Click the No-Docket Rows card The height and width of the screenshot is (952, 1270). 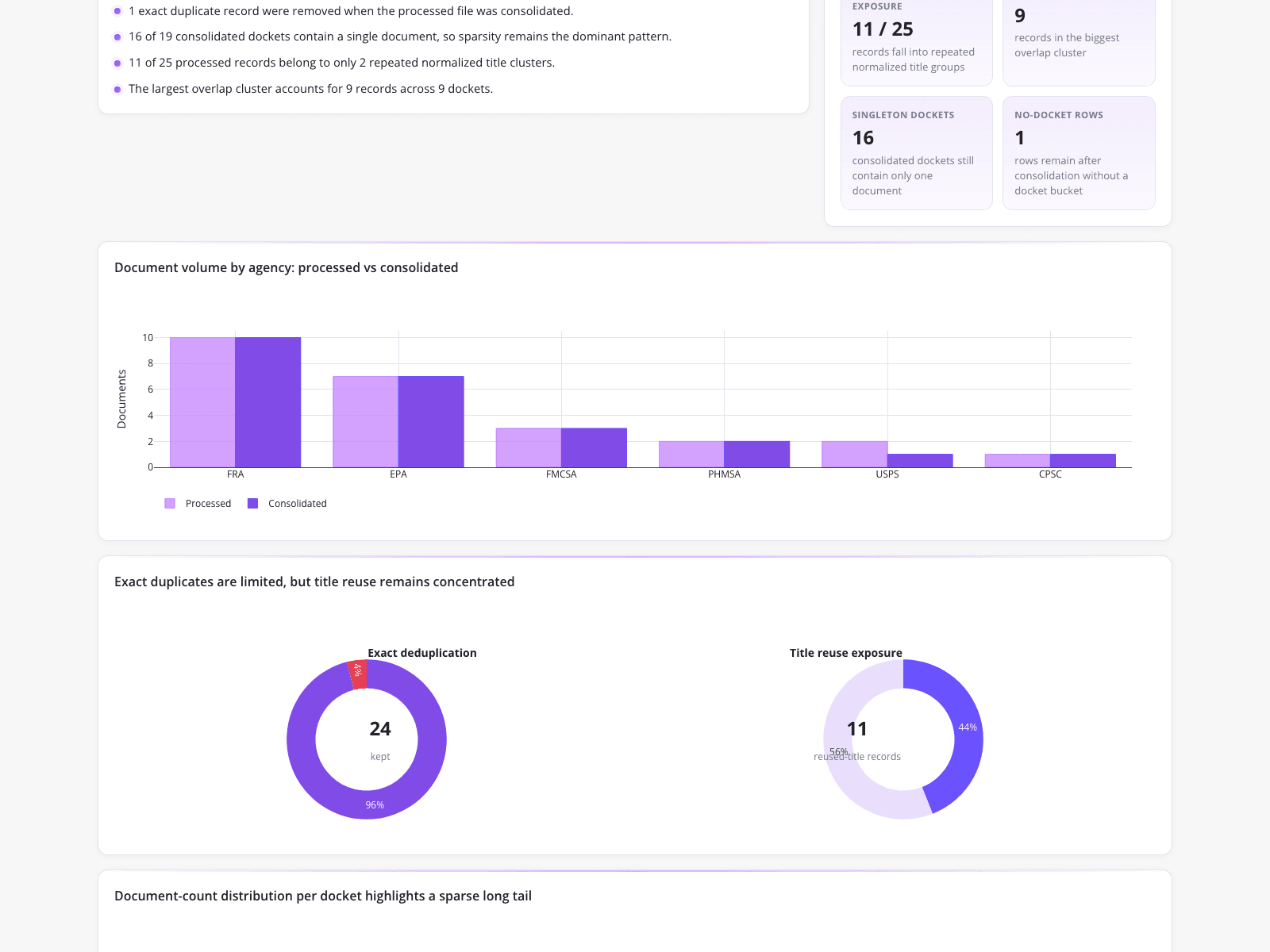point(1079,153)
